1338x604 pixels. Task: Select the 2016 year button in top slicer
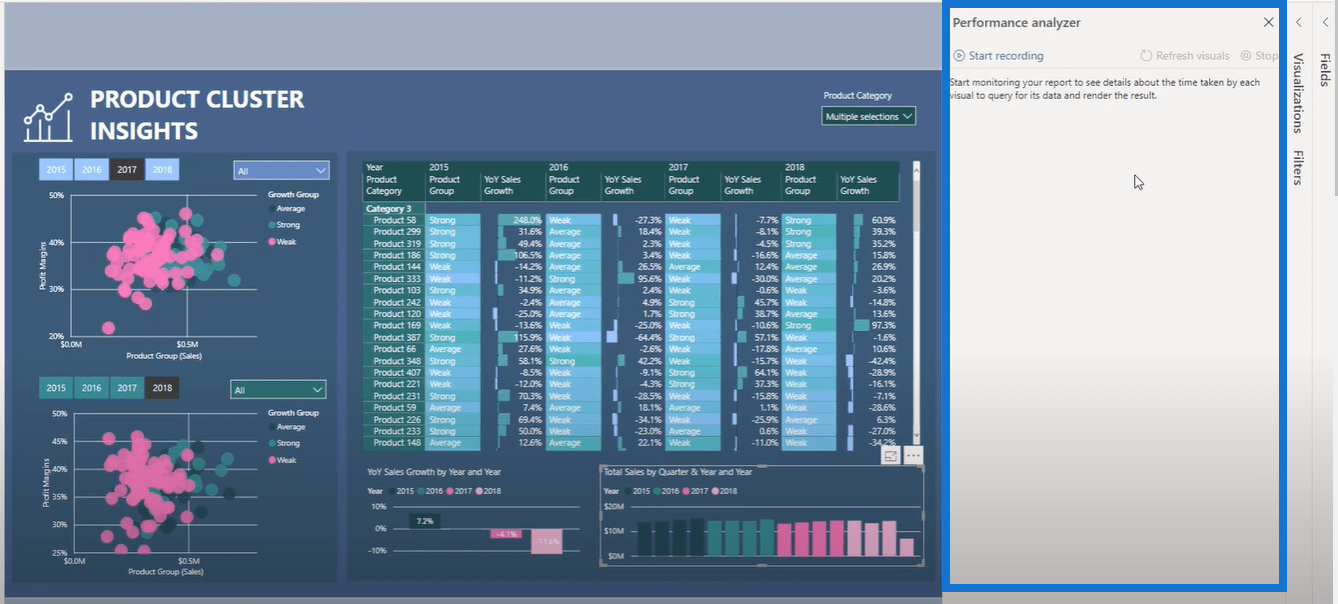[x=91, y=170]
